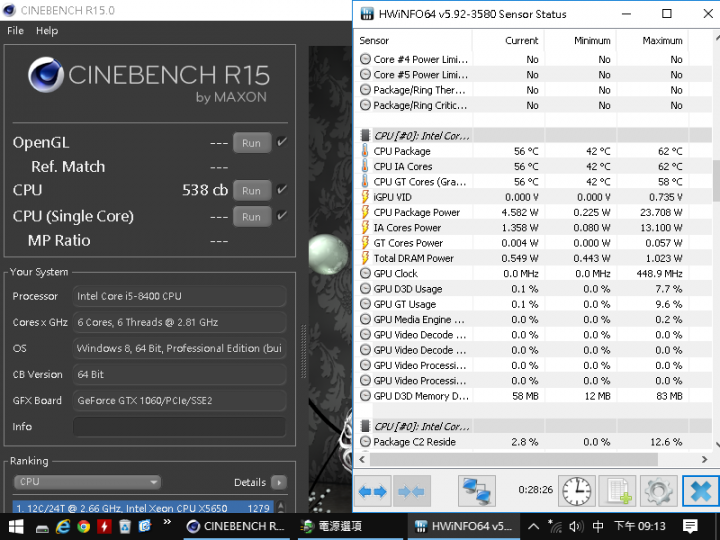Open Cinebench Help menu
The image size is (720, 540).
pyautogui.click(x=47, y=31)
